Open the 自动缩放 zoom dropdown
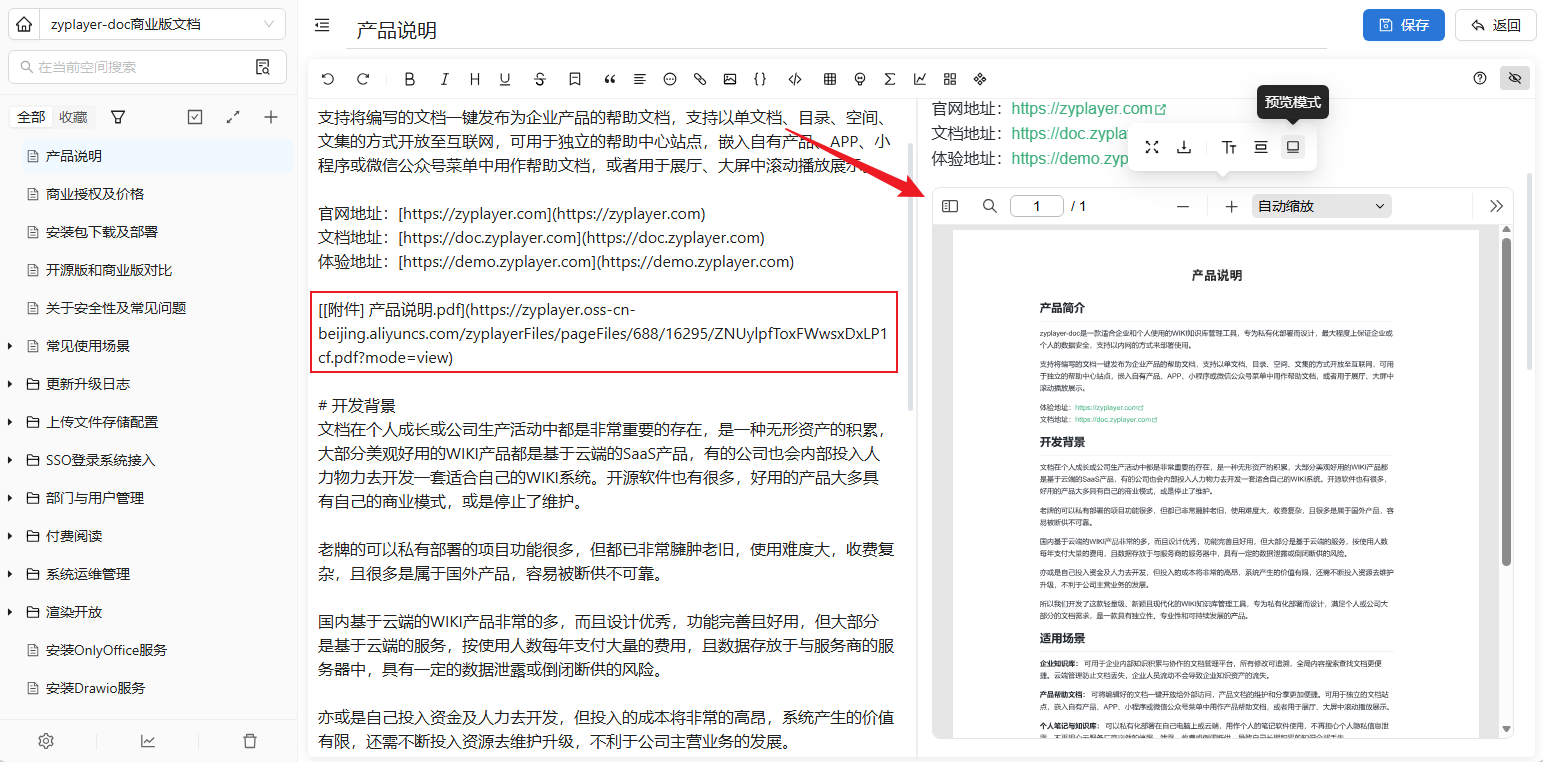This screenshot has width=1543, height=762. 1322,206
